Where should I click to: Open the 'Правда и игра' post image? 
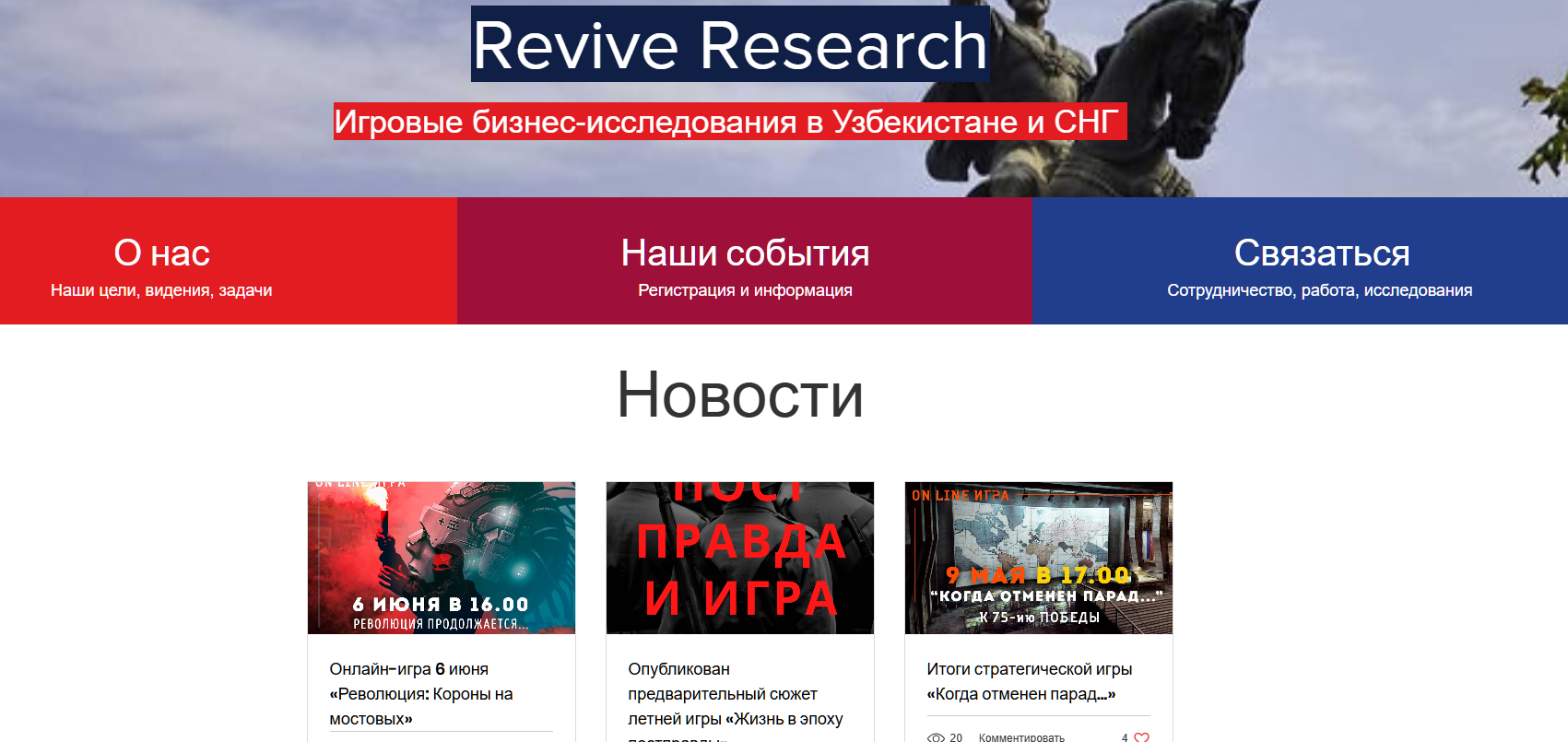pos(739,558)
